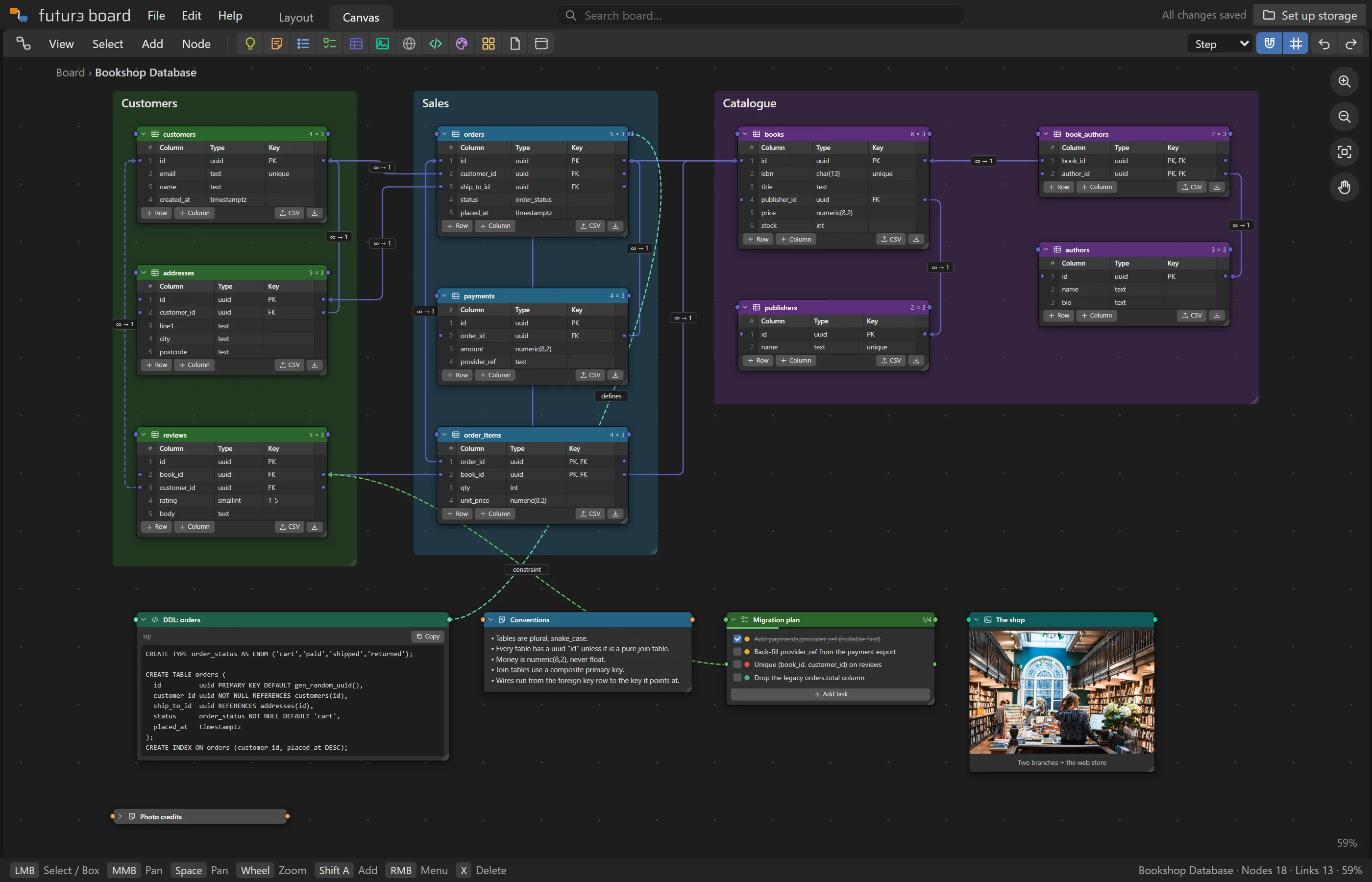Add a table node from the toolbar
1372x882 pixels.
[356, 44]
